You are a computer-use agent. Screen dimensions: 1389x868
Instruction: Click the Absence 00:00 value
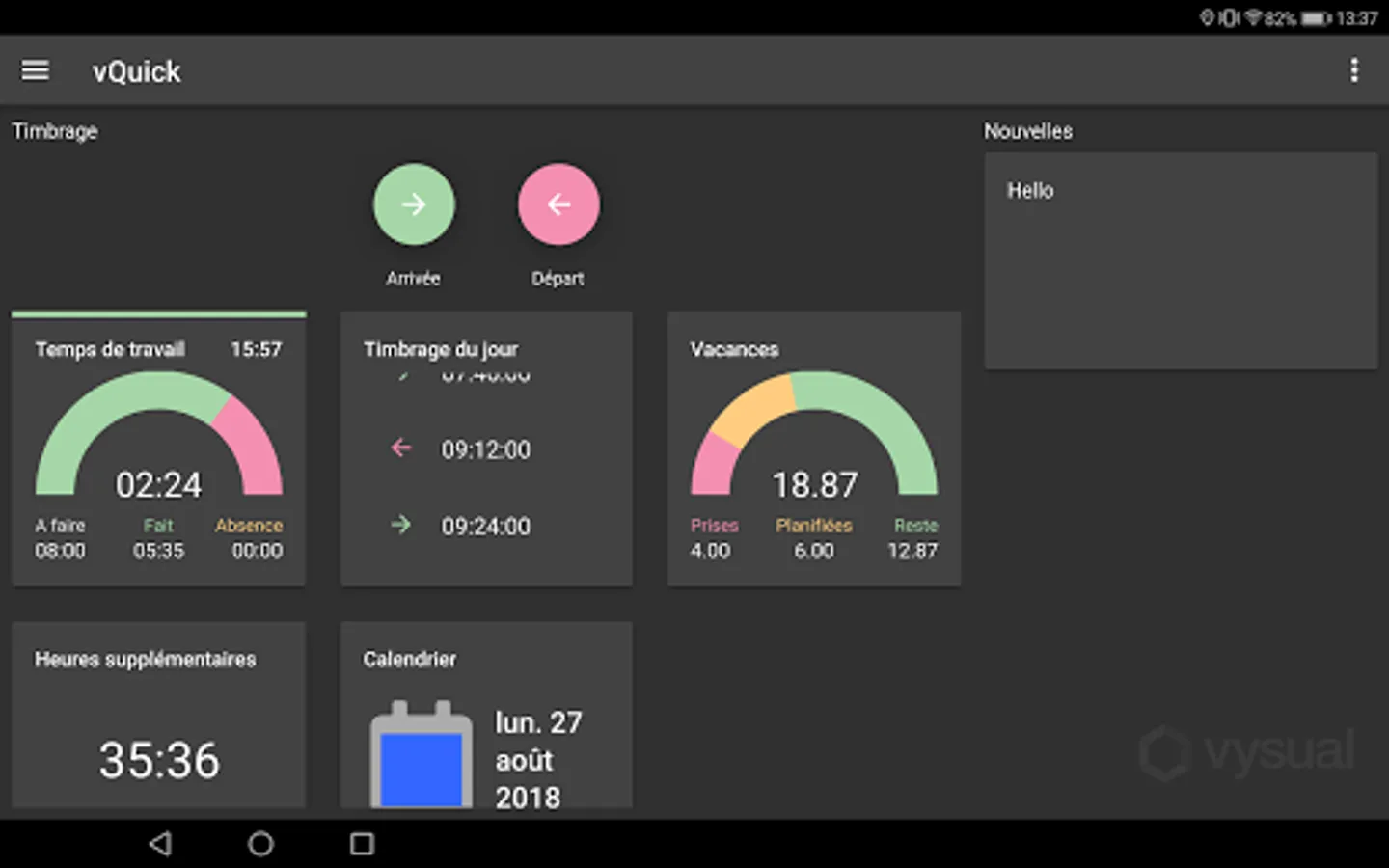tap(258, 551)
